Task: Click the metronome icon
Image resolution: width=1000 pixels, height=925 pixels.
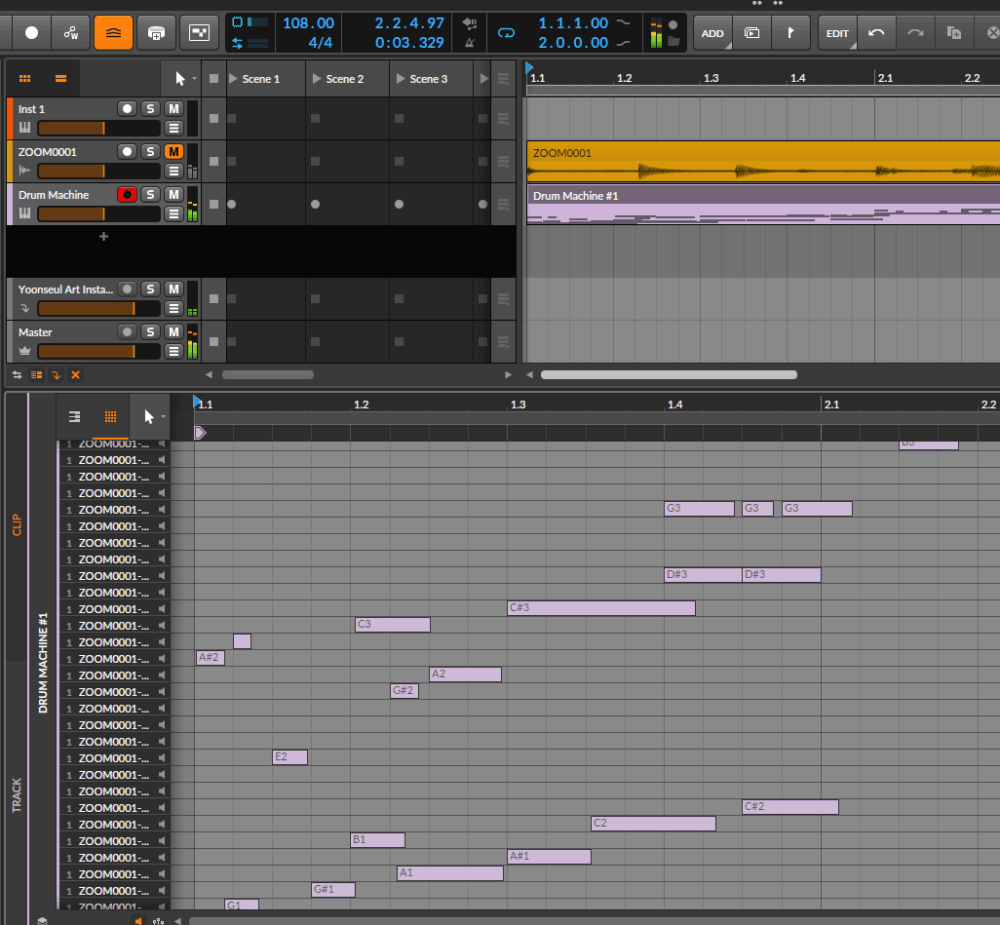Action: point(470,43)
